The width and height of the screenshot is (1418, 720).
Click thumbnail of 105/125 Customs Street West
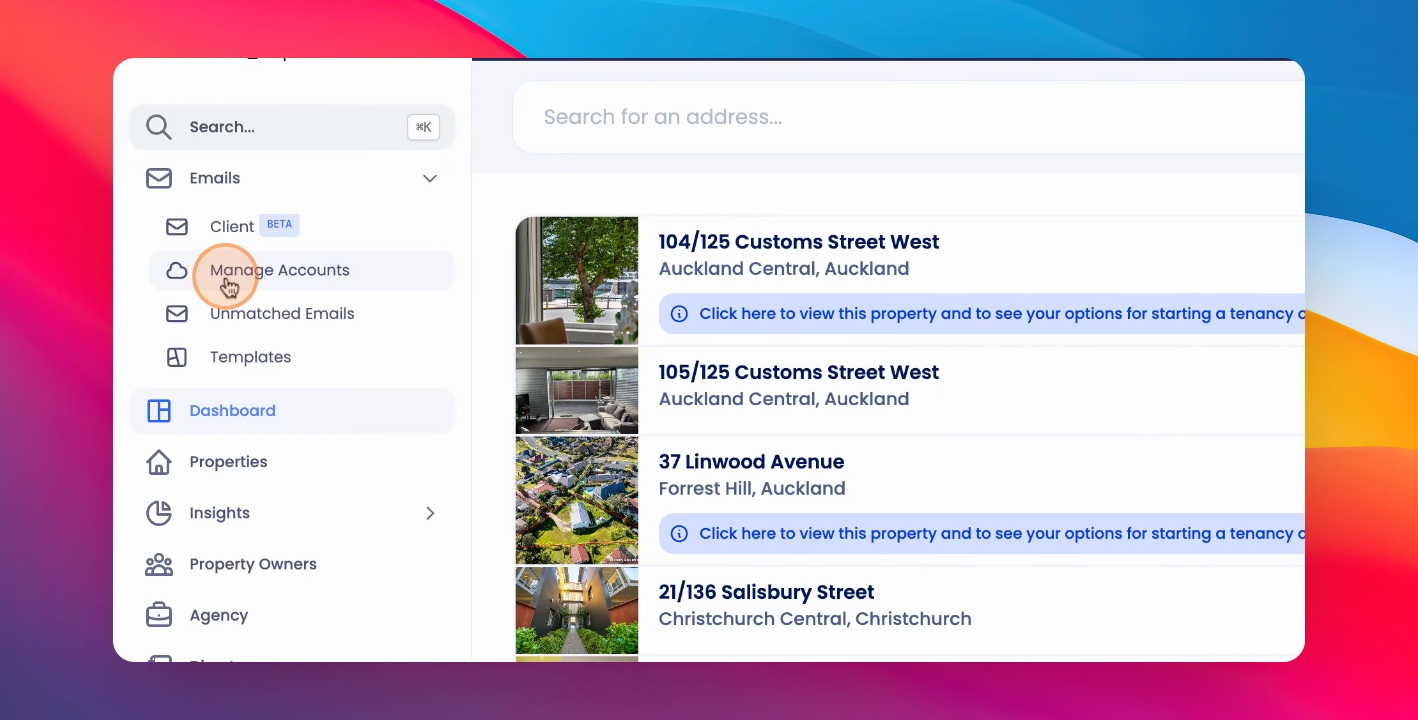click(x=577, y=391)
